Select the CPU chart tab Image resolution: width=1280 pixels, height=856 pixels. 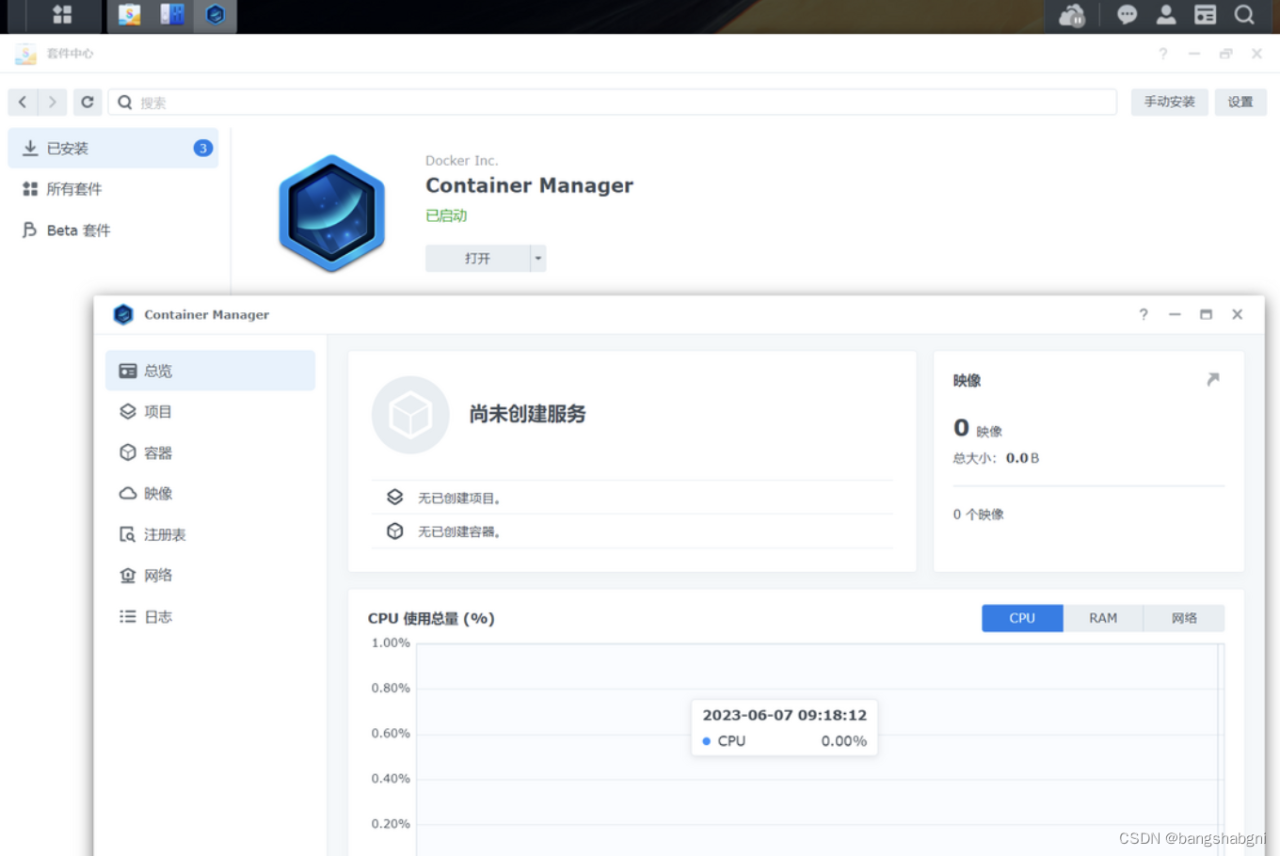point(1022,618)
